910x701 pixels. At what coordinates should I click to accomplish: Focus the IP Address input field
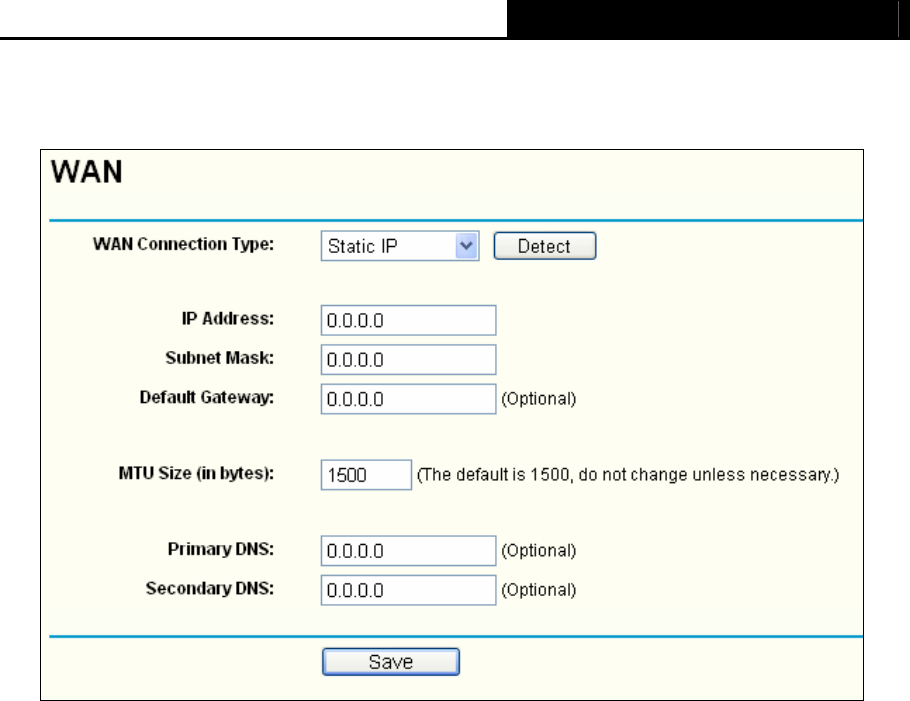408,320
